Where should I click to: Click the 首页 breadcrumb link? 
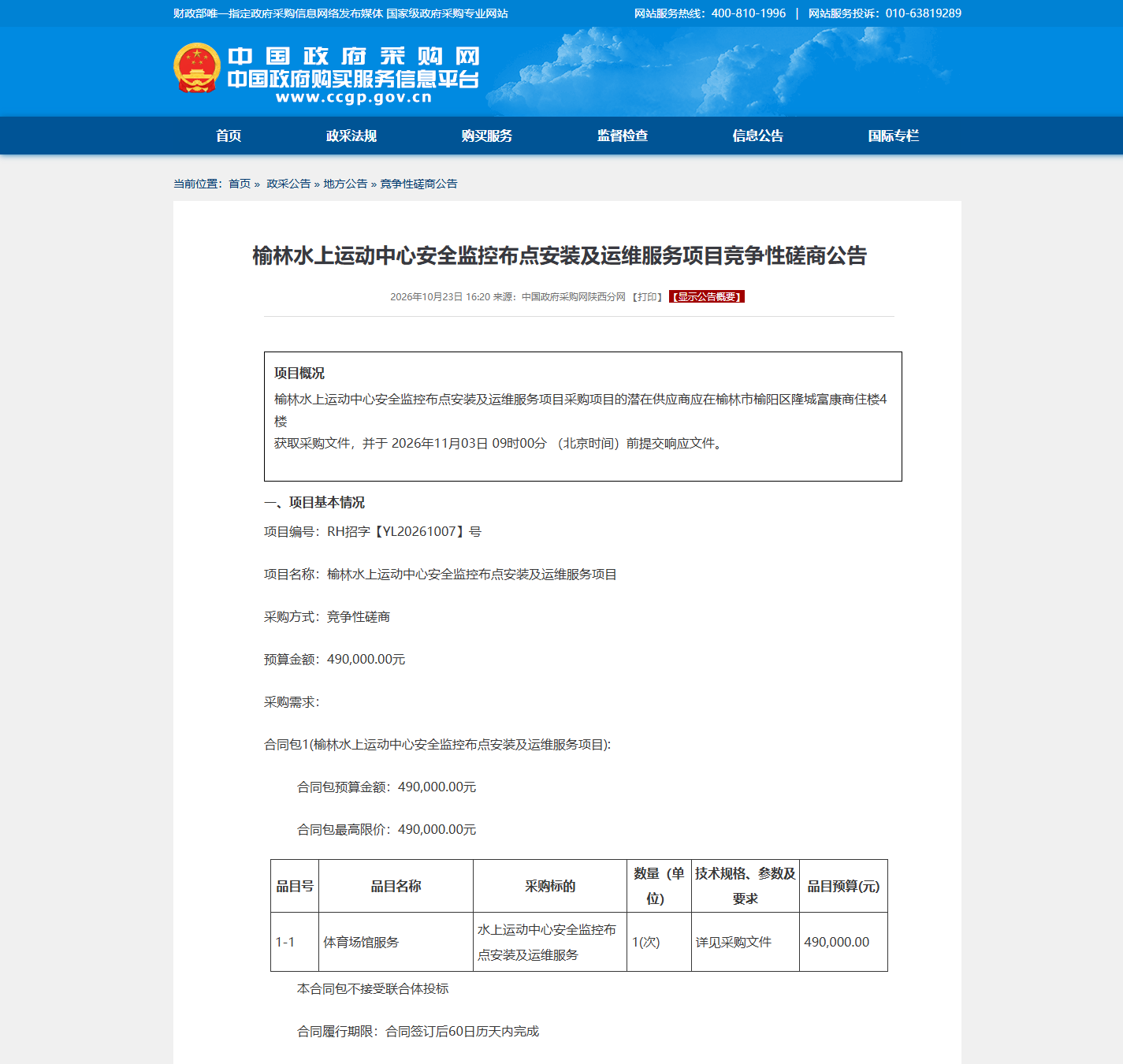[x=240, y=184]
